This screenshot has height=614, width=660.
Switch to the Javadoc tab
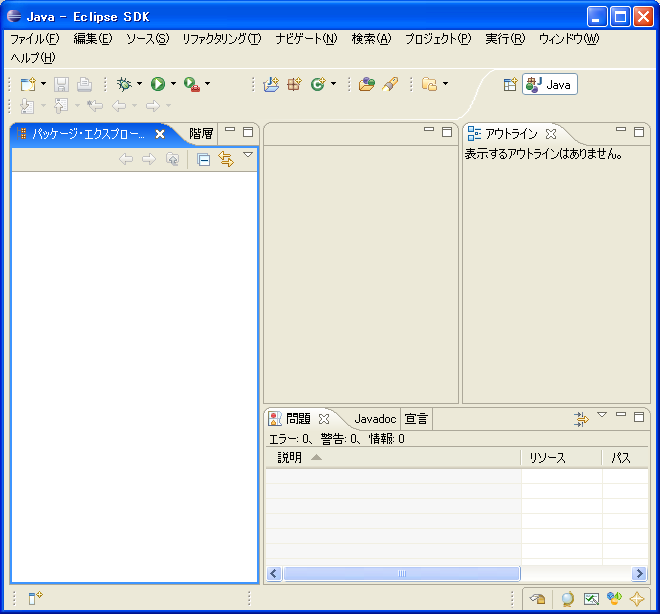point(375,419)
